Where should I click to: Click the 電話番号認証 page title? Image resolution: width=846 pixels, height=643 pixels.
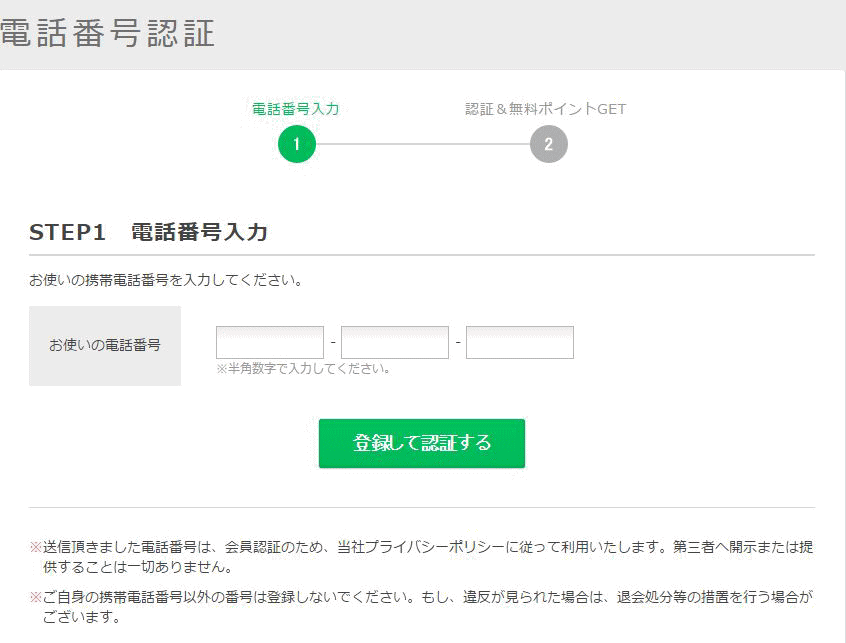tap(108, 34)
